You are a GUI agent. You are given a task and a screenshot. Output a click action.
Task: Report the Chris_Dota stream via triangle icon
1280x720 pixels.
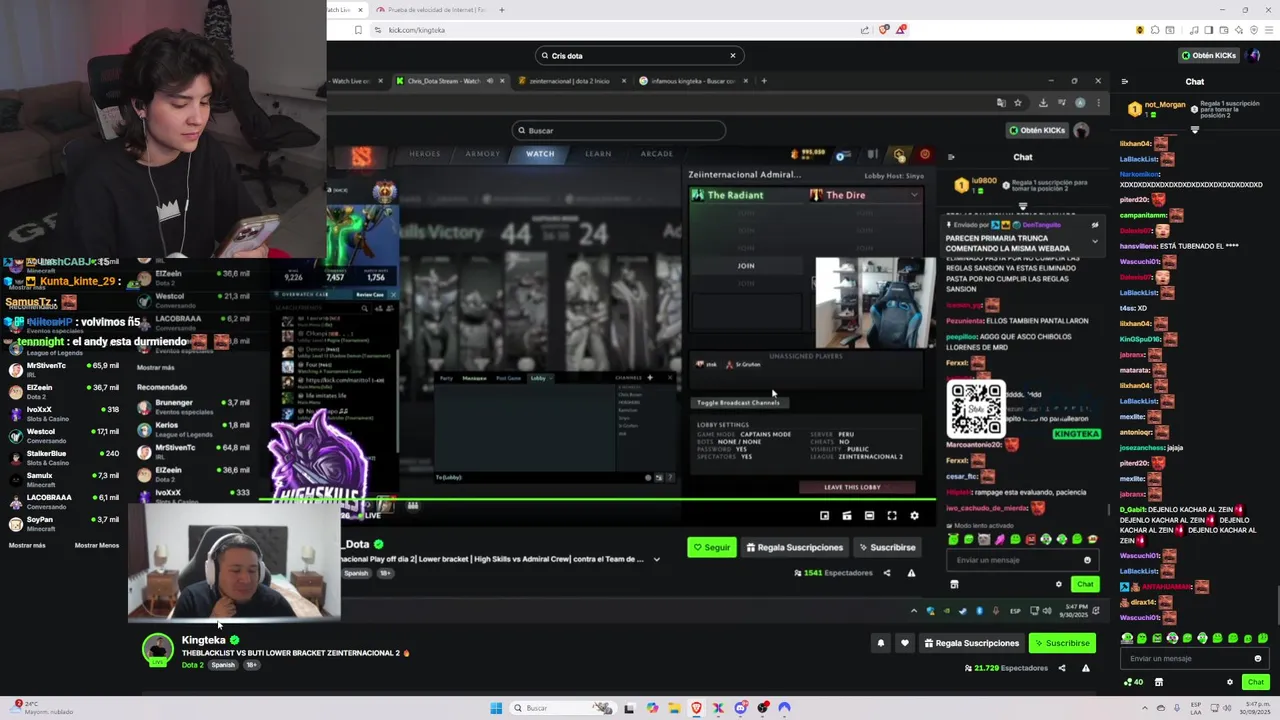[x=911, y=573]
